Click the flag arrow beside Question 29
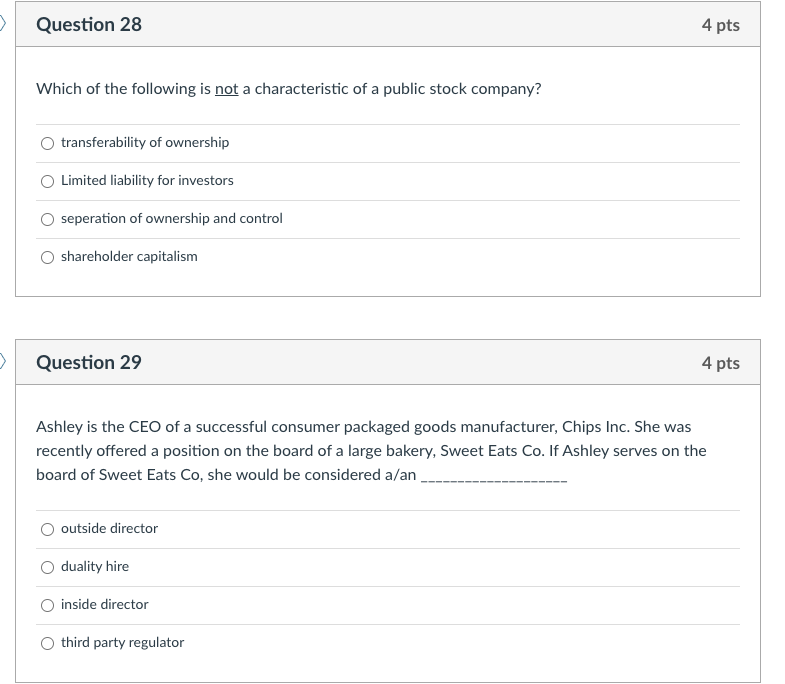This screenshot has height=684, width=785. [x=4, y=361]
